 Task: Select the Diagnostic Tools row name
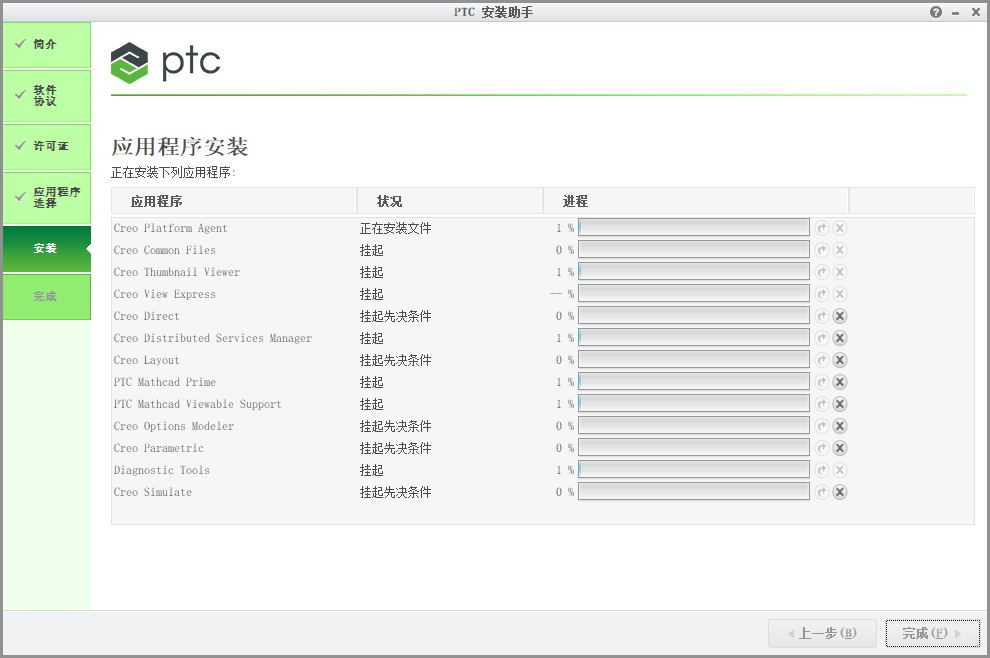[x=162, y=470]
